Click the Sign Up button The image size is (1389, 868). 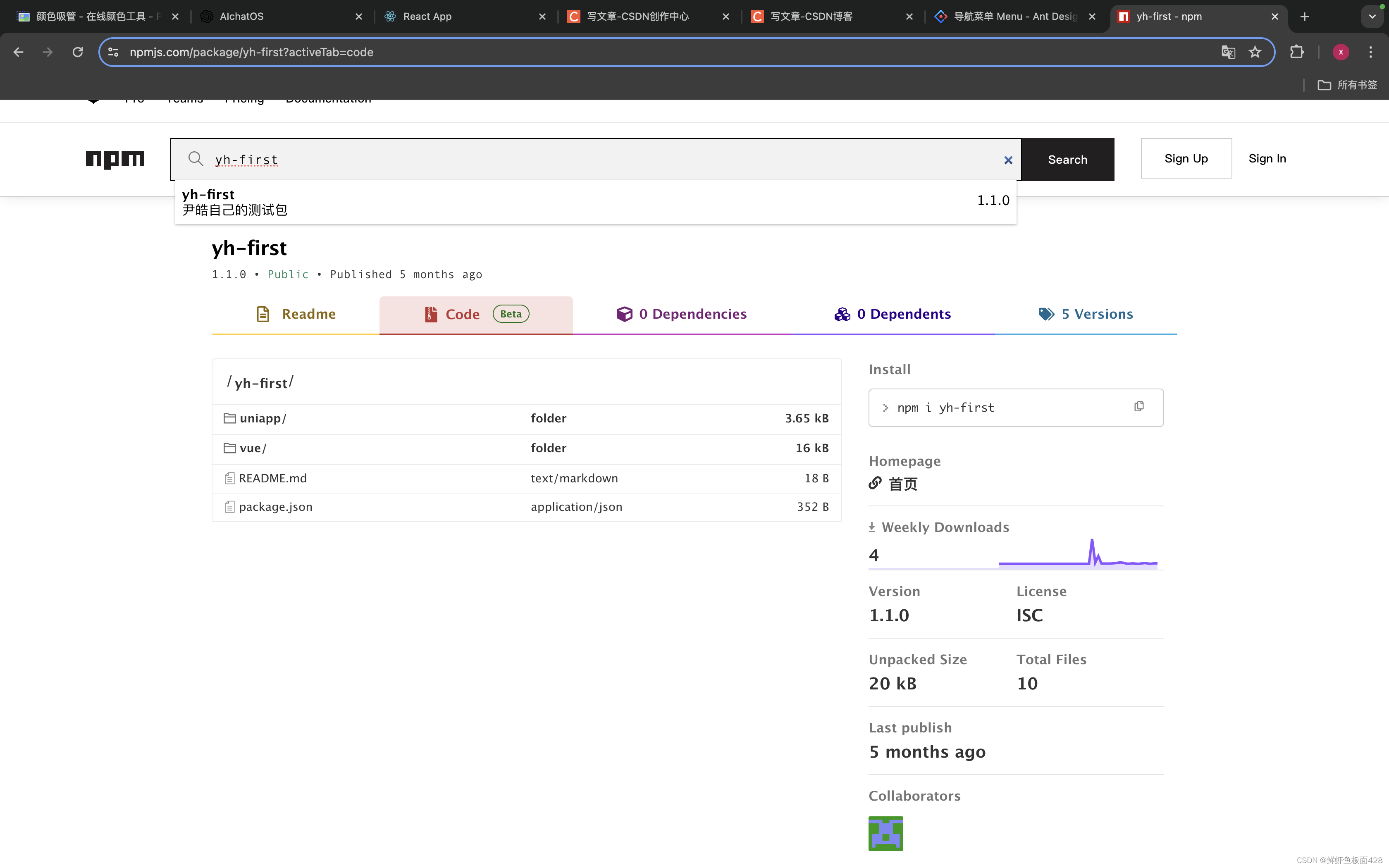tap(1186, 158)
